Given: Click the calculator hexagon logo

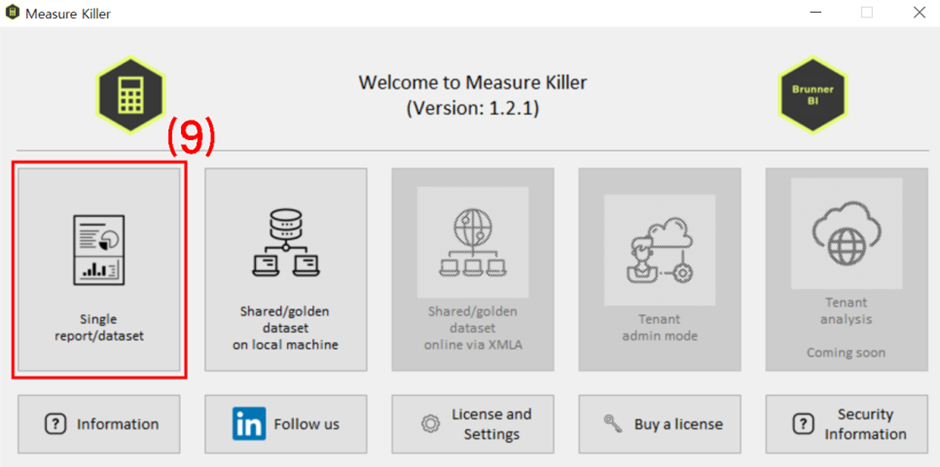Looking at the screenshot, I should click(130, 95).
